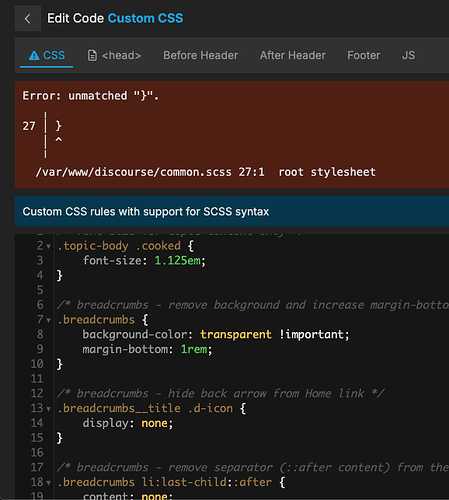
Task: Select the Footer tab
Action: 364,55
